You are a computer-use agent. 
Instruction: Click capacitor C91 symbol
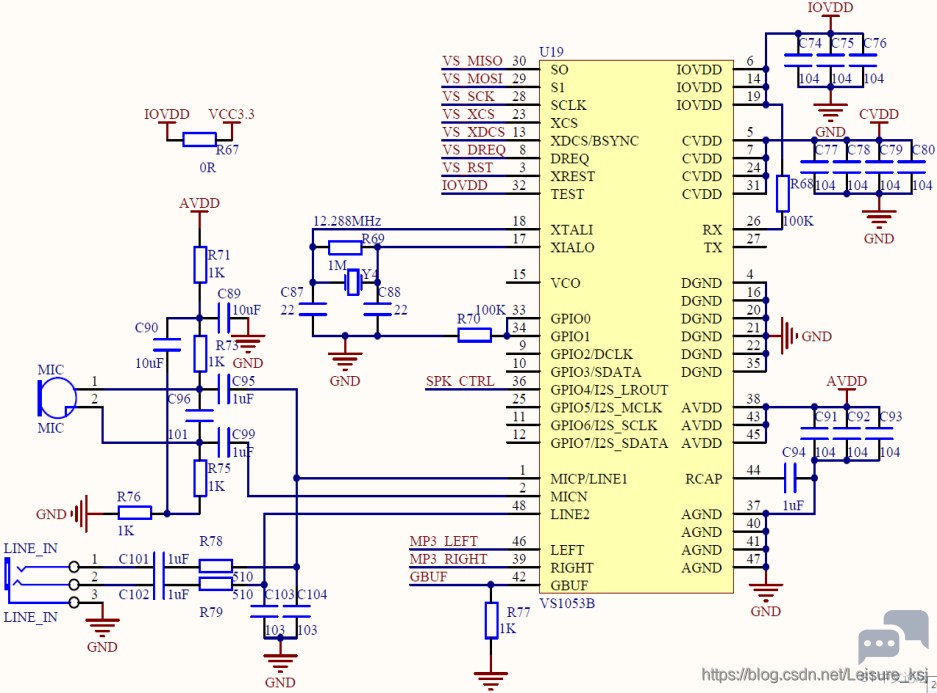click(x=814, y=433)
